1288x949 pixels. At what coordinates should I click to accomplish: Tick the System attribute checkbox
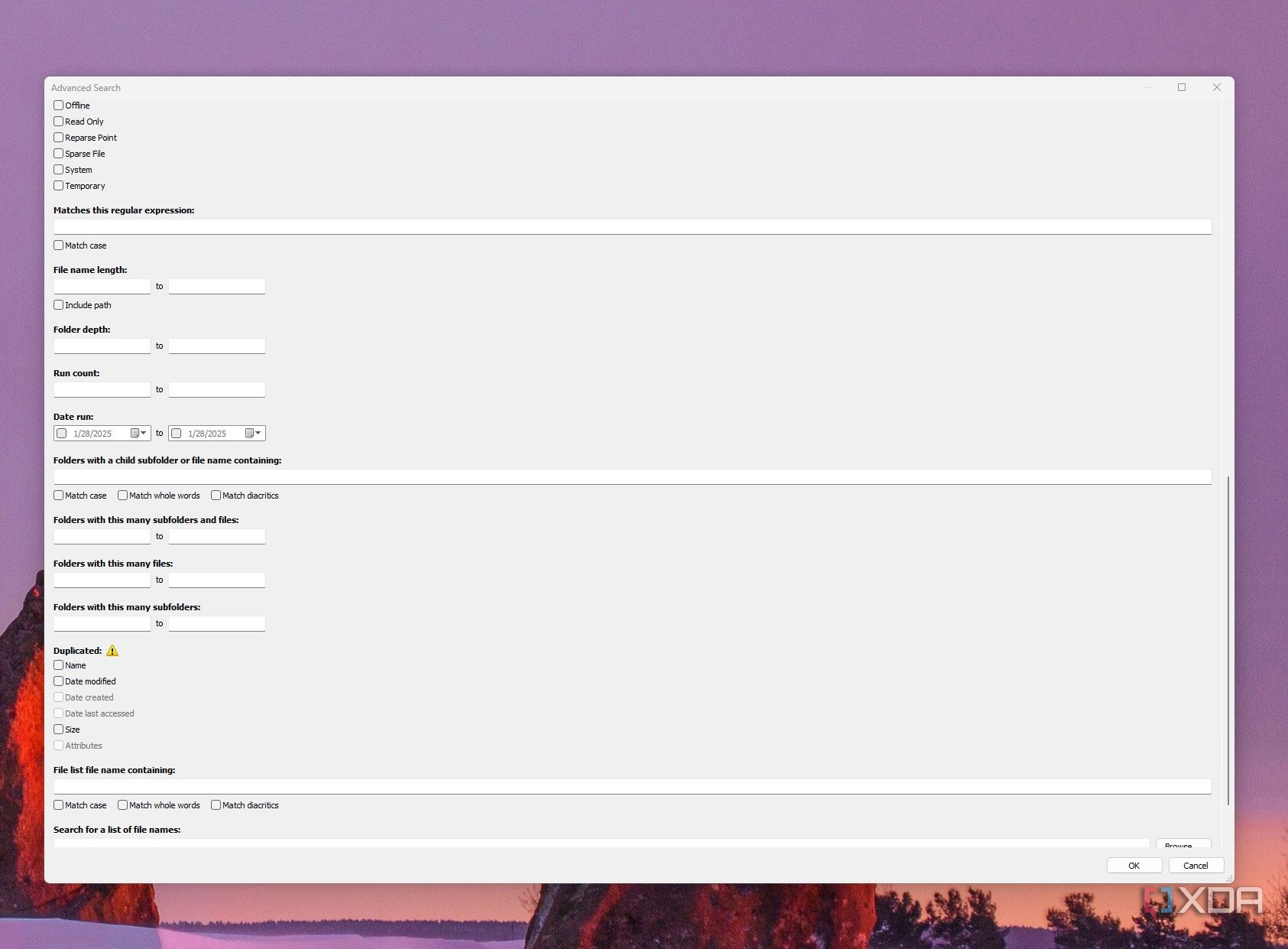59,170
